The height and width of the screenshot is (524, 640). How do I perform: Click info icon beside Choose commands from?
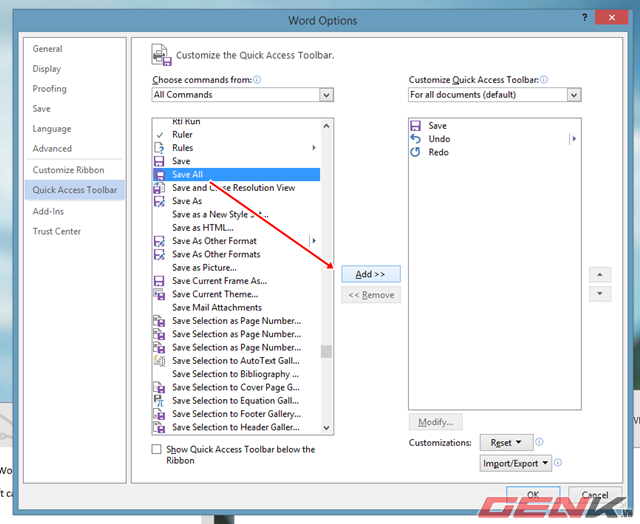point(257,79)
